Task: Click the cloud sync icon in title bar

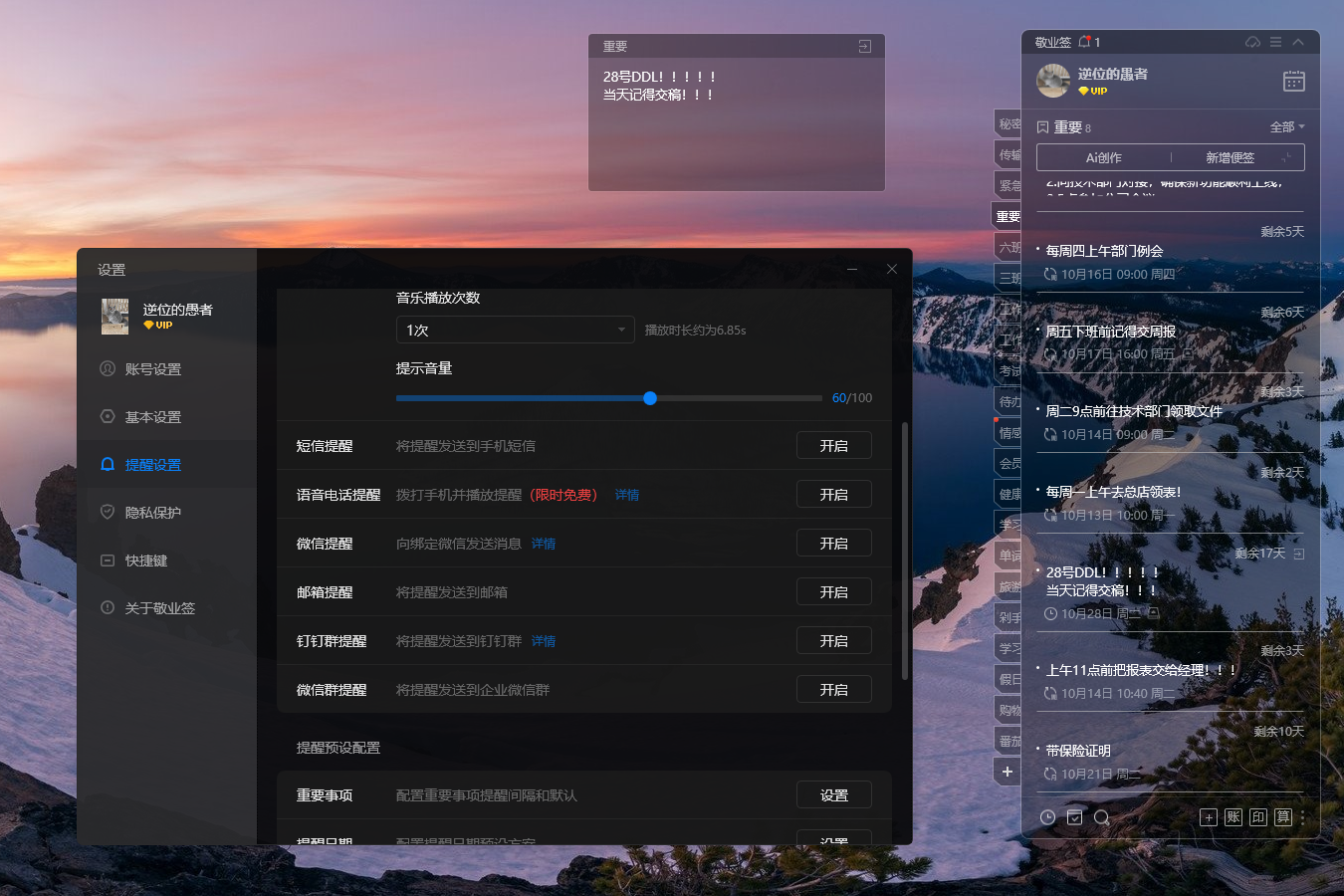Action: pyautogui.click(x=1252, y=42)
